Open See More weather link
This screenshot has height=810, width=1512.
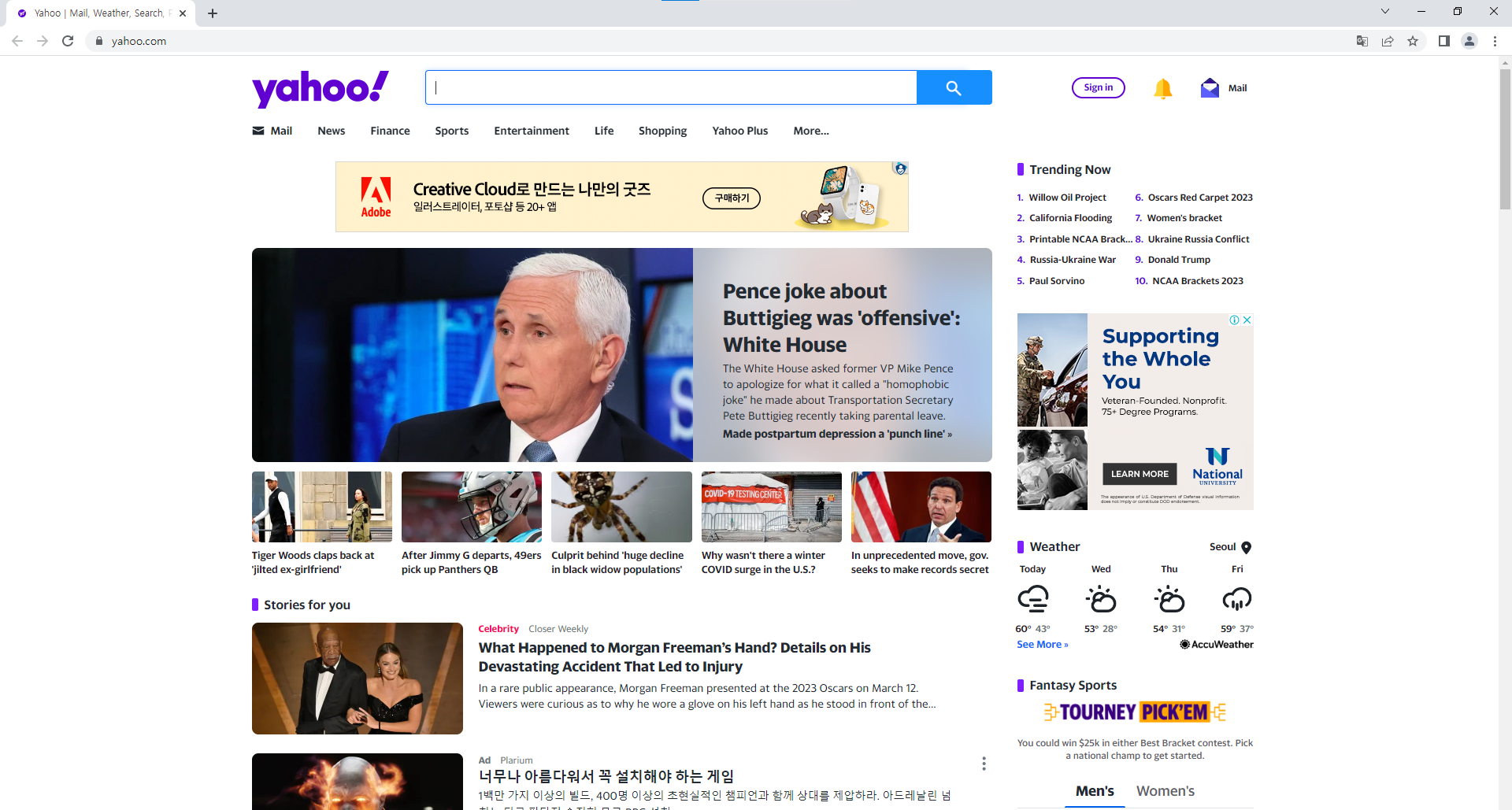1043,645
